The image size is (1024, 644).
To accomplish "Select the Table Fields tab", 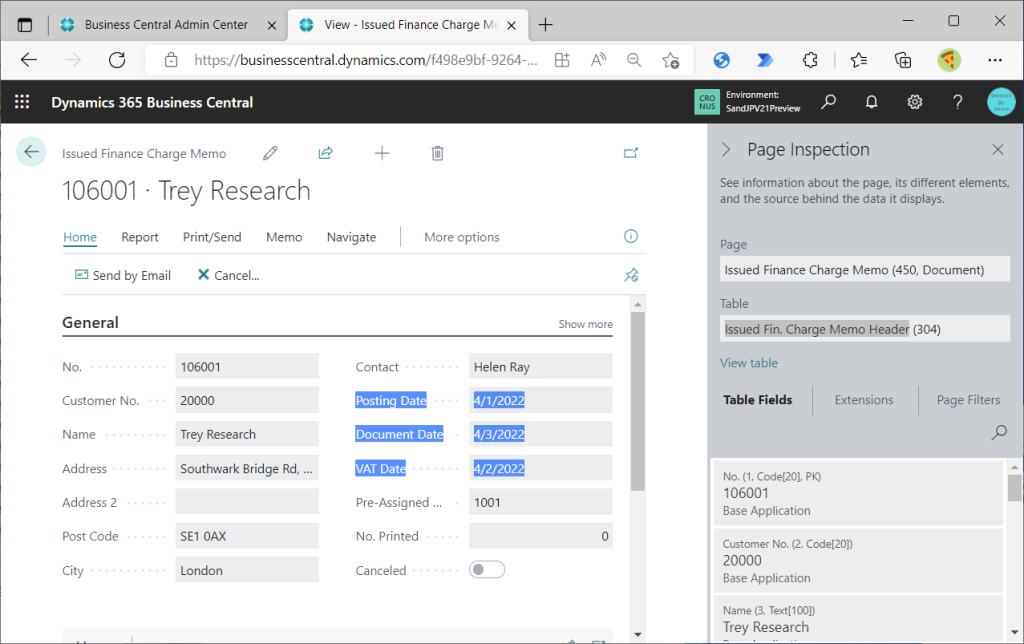I will tap(758, 400).
